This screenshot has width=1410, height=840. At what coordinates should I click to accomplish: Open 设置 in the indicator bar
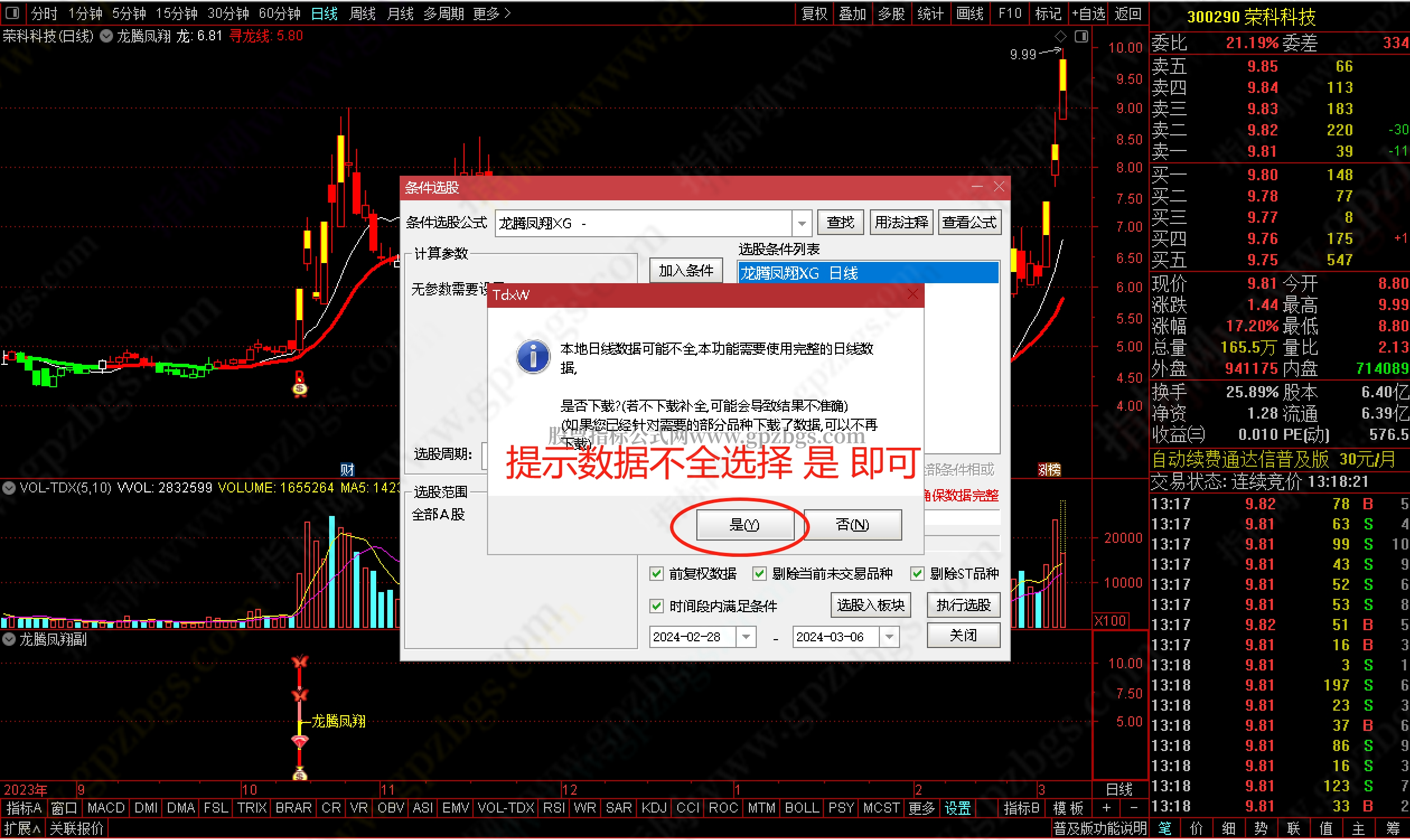[x=958, y=808]
